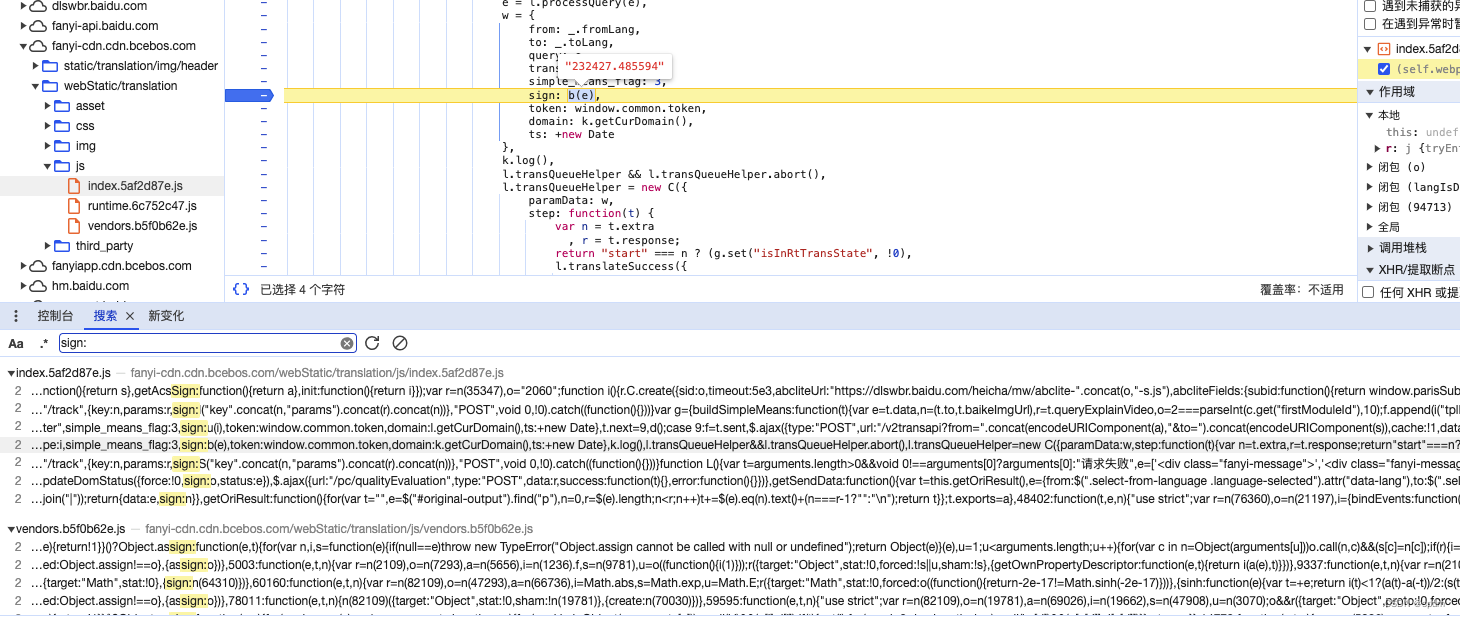
Task: Open the search result containing pdateDomStatus
Action: coord(730,480)
